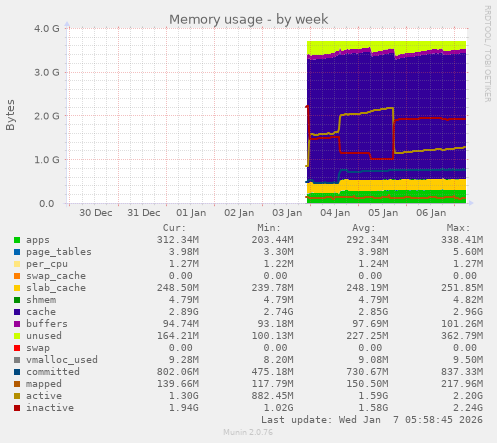The image size is (497, 443).
Task: Select the 'swap_cache' legend label
Action: [56, 276]
